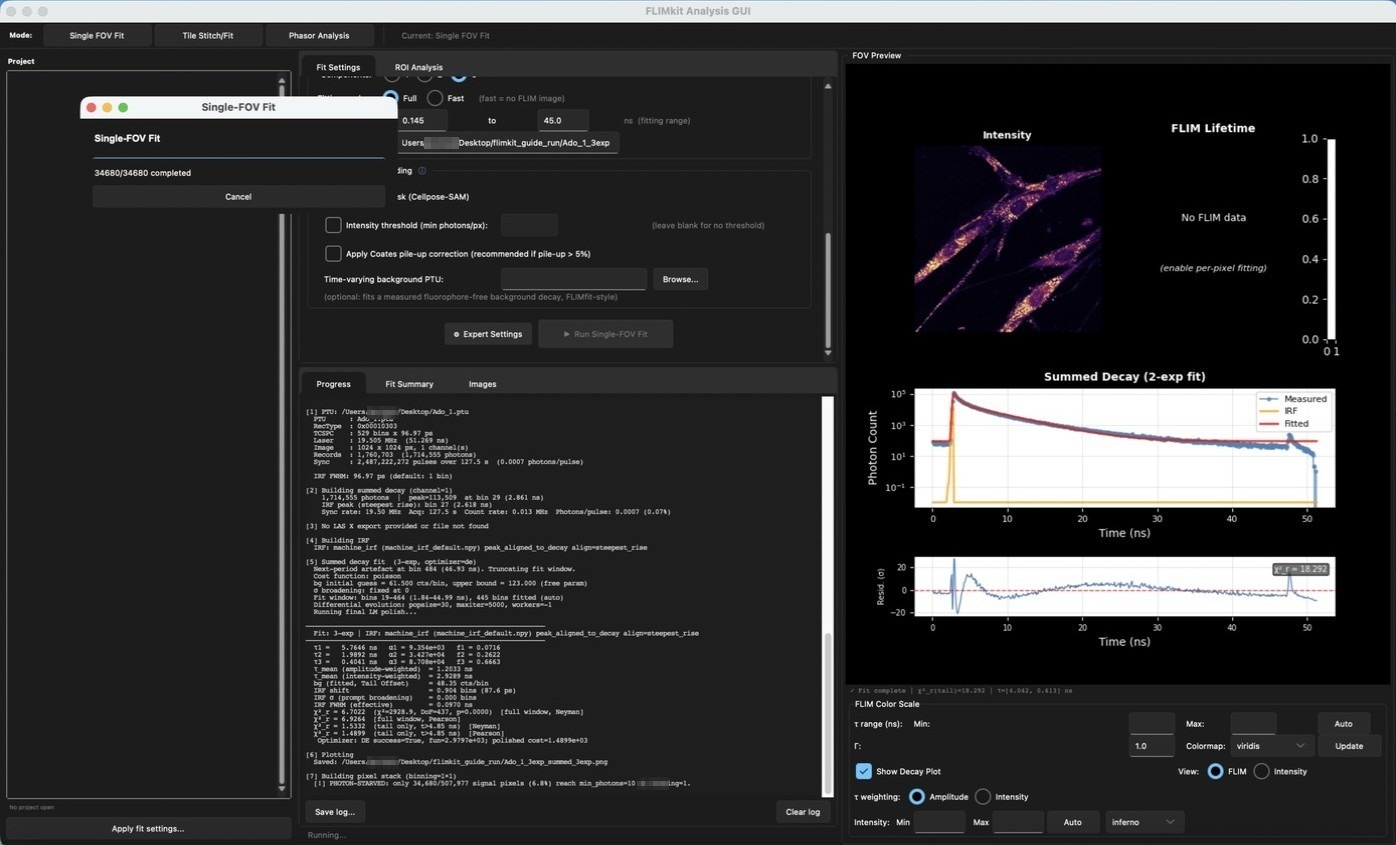Click the Progress log vertical scrollbar
The height and width of the screenshot is (845, 1396).
tap(827, 596)
